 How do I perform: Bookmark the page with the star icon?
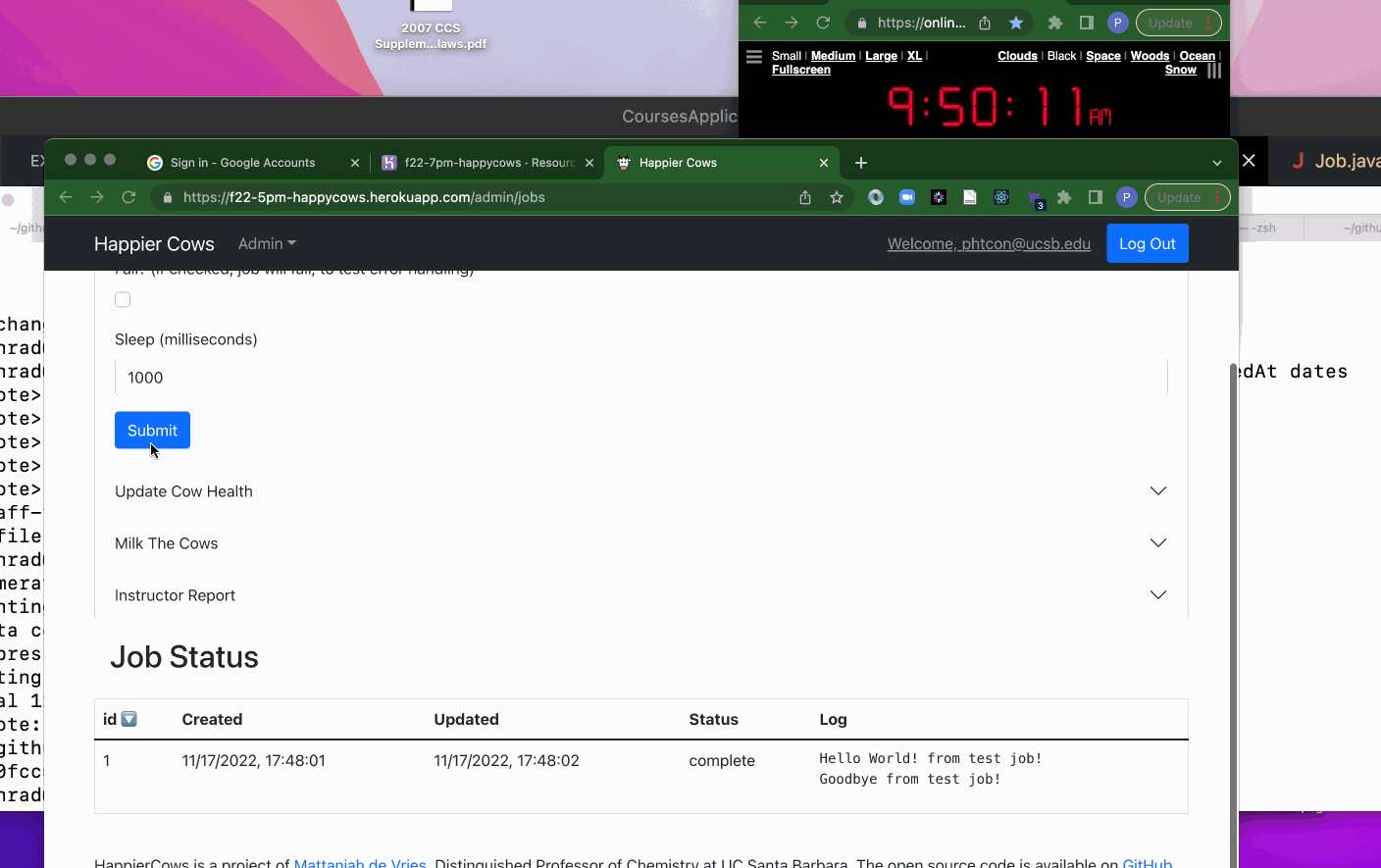click(x=837, y=196)
